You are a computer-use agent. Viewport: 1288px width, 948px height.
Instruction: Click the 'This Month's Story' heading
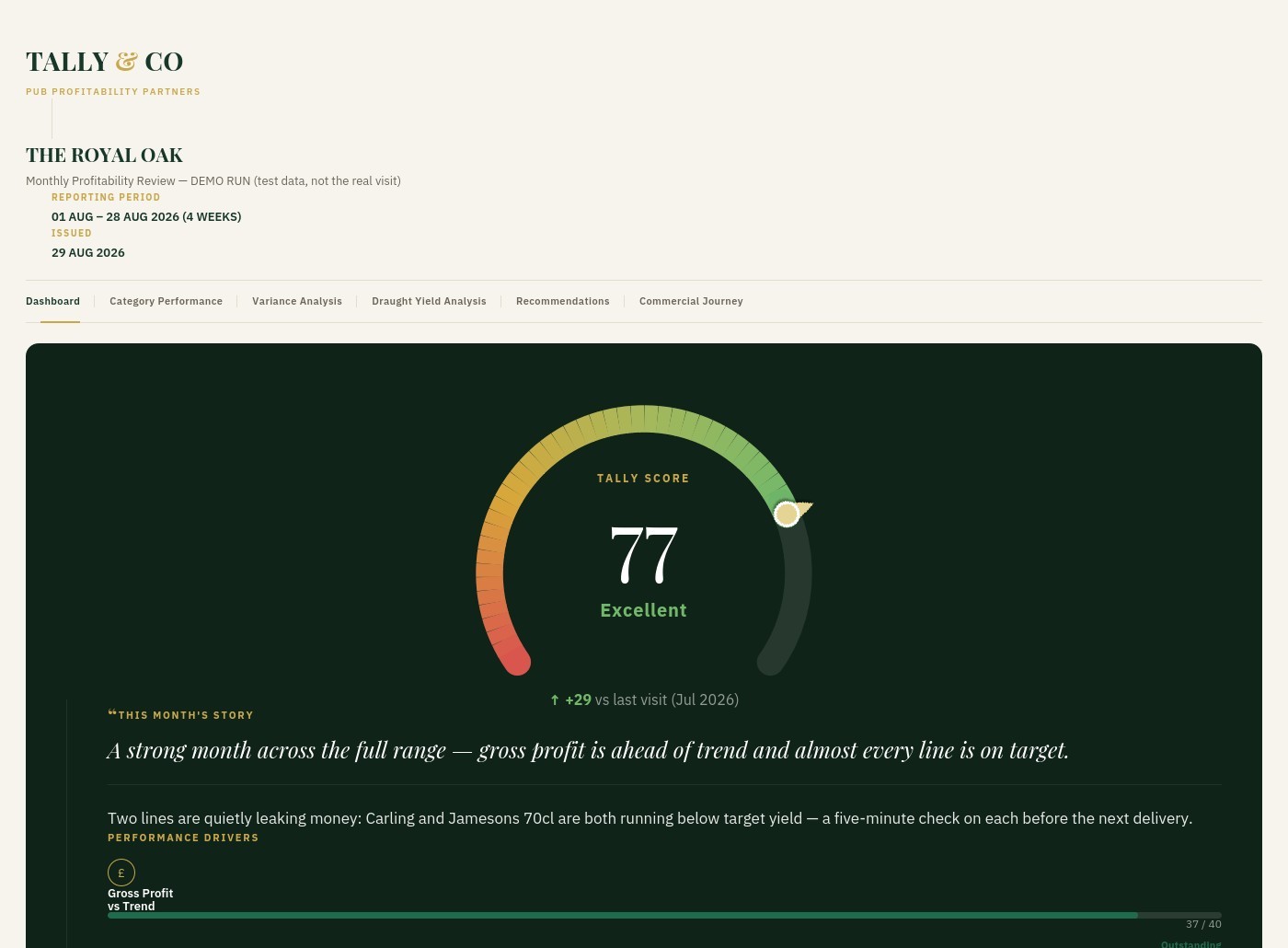point(186,715)
